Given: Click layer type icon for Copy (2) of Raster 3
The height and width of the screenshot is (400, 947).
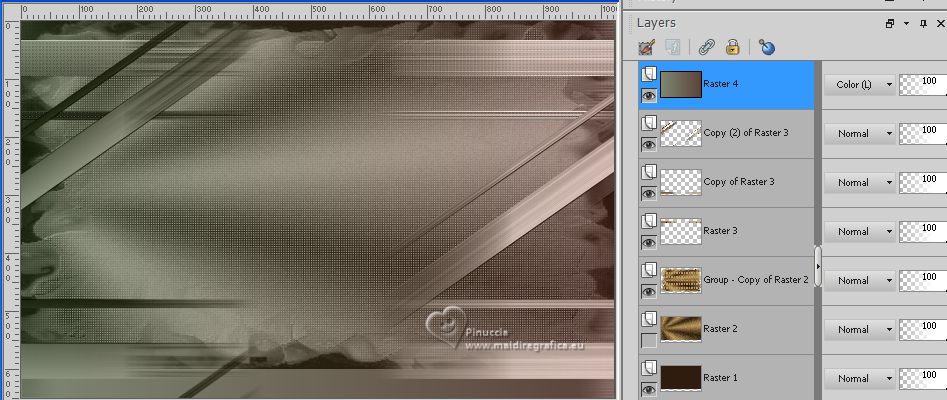Looking at the screenshot, I should click(x=649, y=124).
